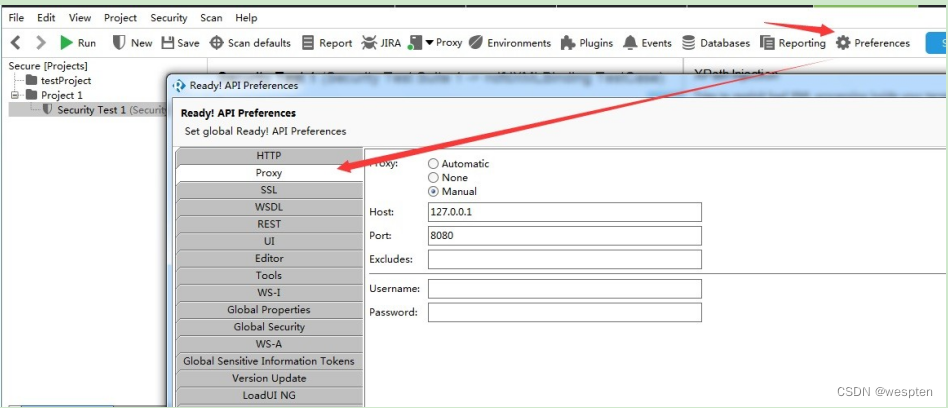Select the Manual proxy radio button
The height and width of the screenshot is (408, 948).
pos(433,191)
